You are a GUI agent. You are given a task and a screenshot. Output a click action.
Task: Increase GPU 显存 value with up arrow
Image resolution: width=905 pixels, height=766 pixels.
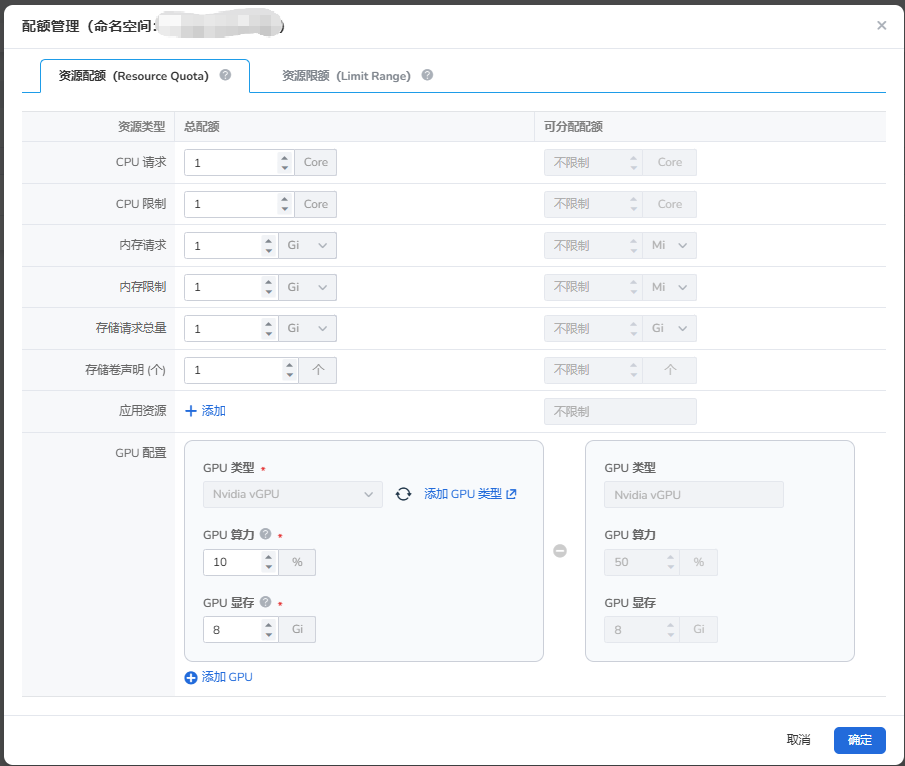pyautogui.click(x=268, y=625)
